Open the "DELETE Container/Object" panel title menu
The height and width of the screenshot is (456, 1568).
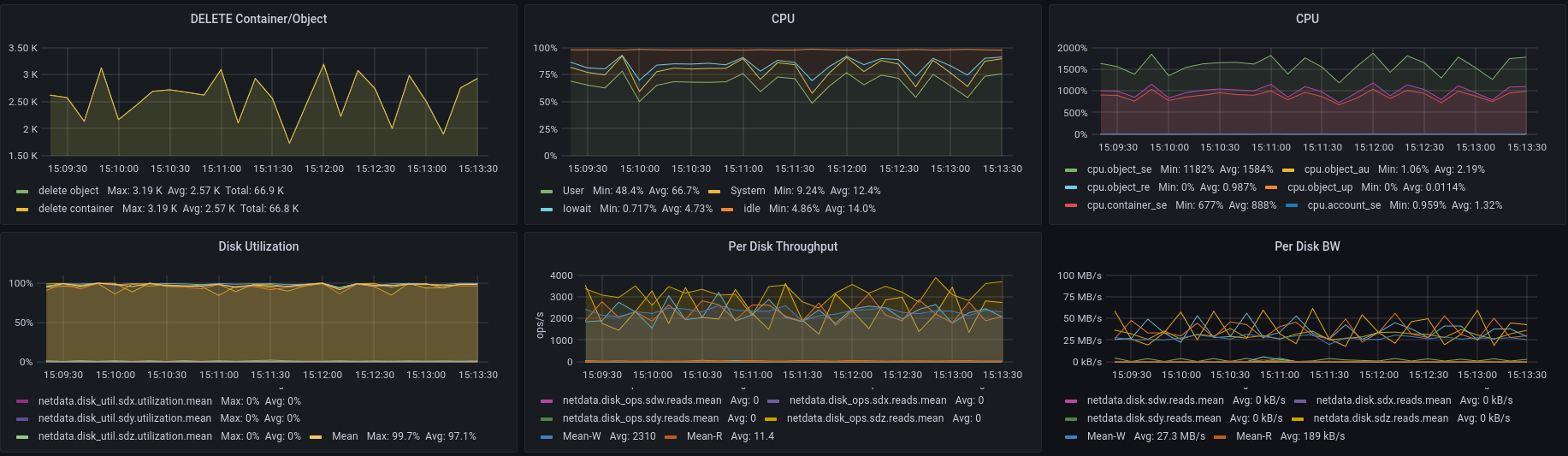[258, 19]
